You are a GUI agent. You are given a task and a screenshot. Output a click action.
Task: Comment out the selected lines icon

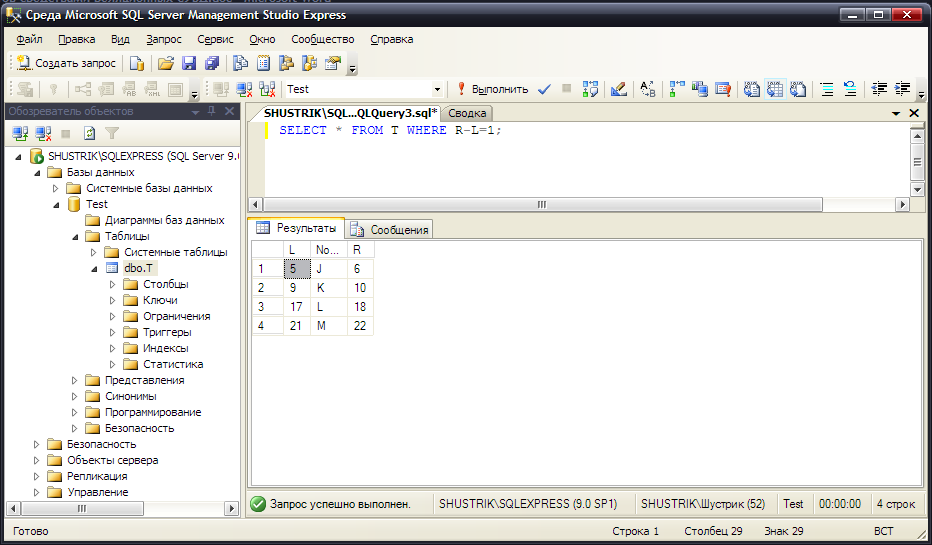click(x=827, y=89)
